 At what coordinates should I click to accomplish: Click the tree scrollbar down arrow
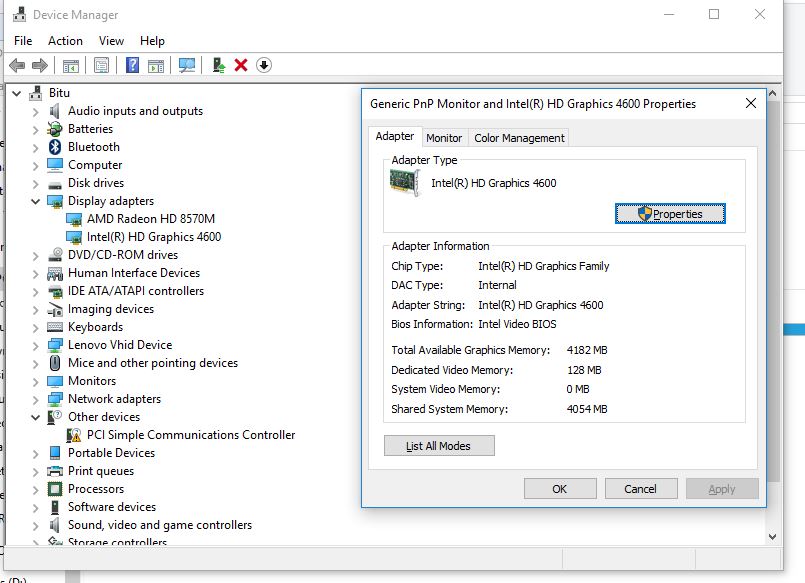coord(773,537)
